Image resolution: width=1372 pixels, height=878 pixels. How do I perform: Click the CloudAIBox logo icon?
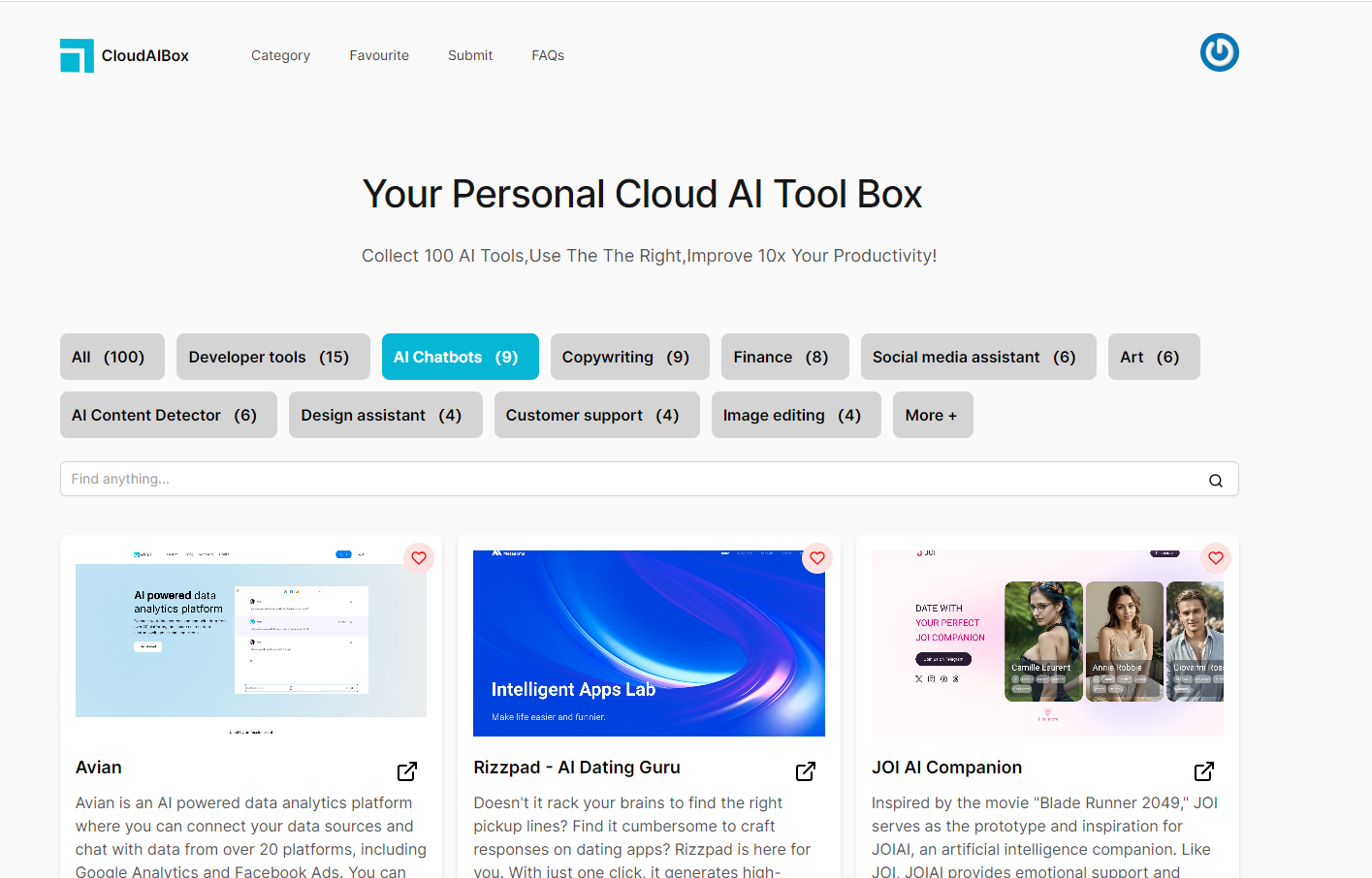[77, 55]
